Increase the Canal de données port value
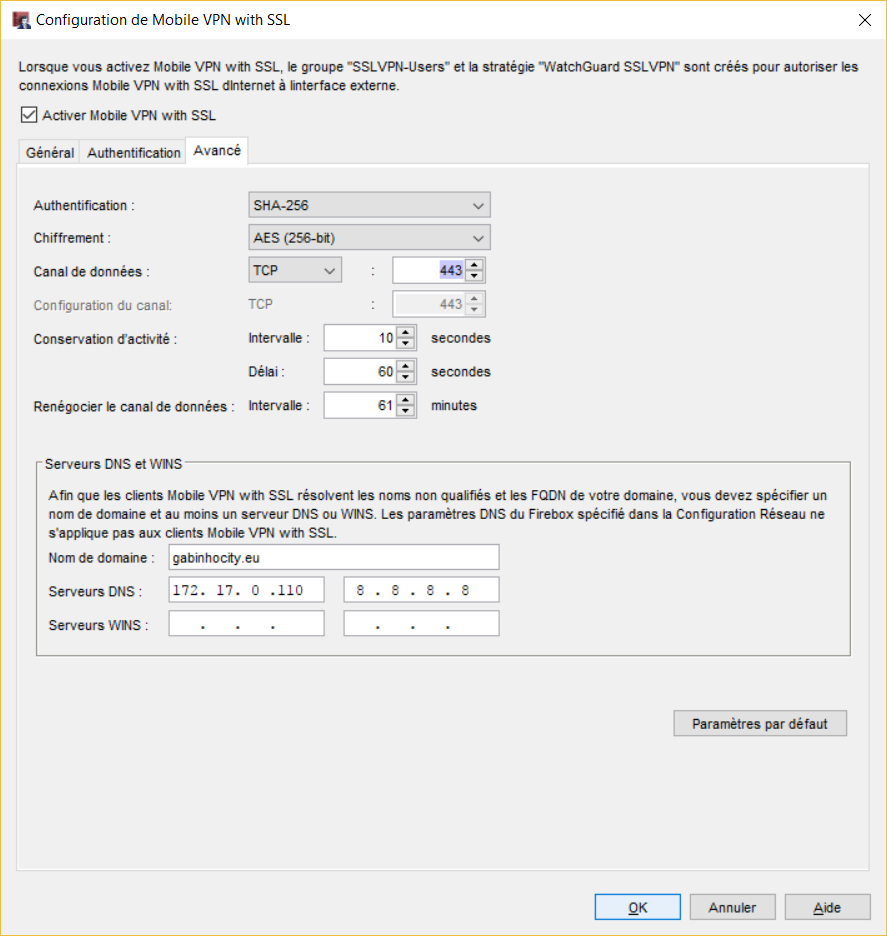887x936 pixels. [x=474, y=264]
